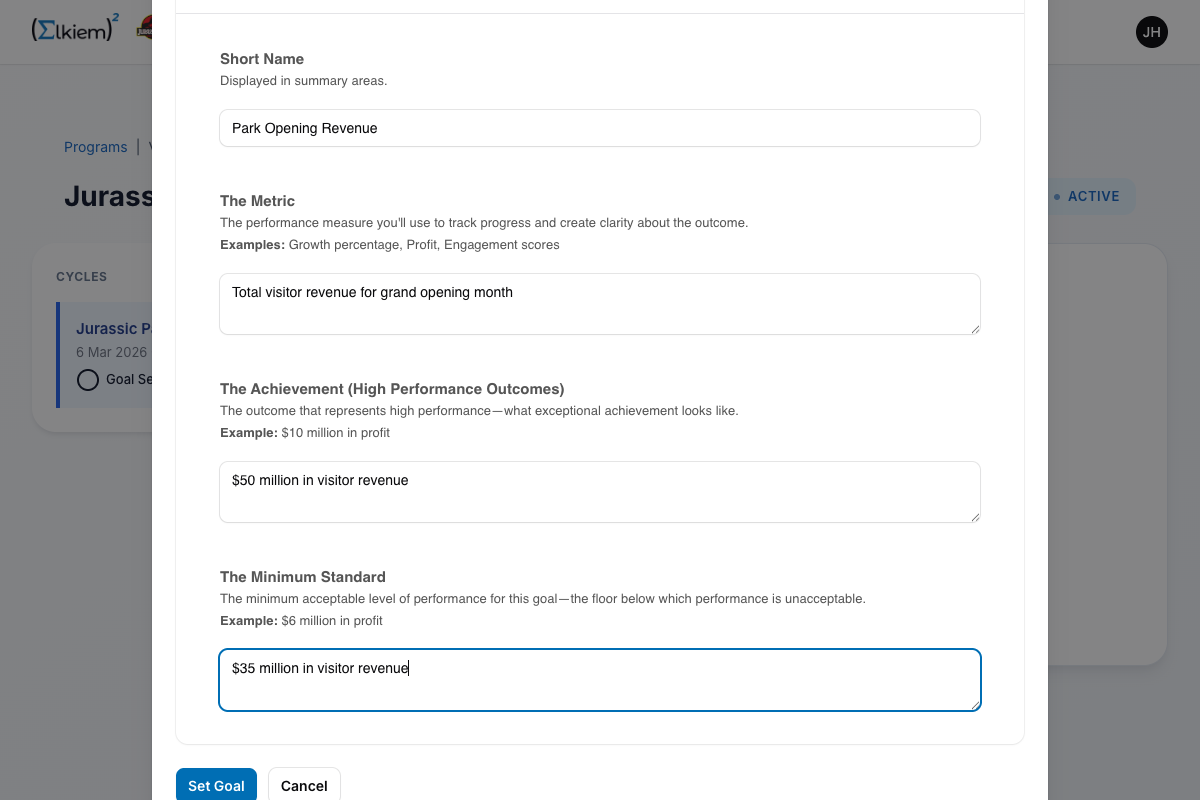Click the Jurassic Park logo icon

pyautogui.click(x=145, y=28)
